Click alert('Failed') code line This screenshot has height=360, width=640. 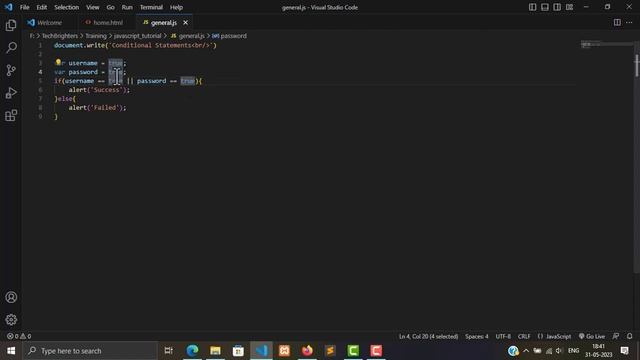97,108
